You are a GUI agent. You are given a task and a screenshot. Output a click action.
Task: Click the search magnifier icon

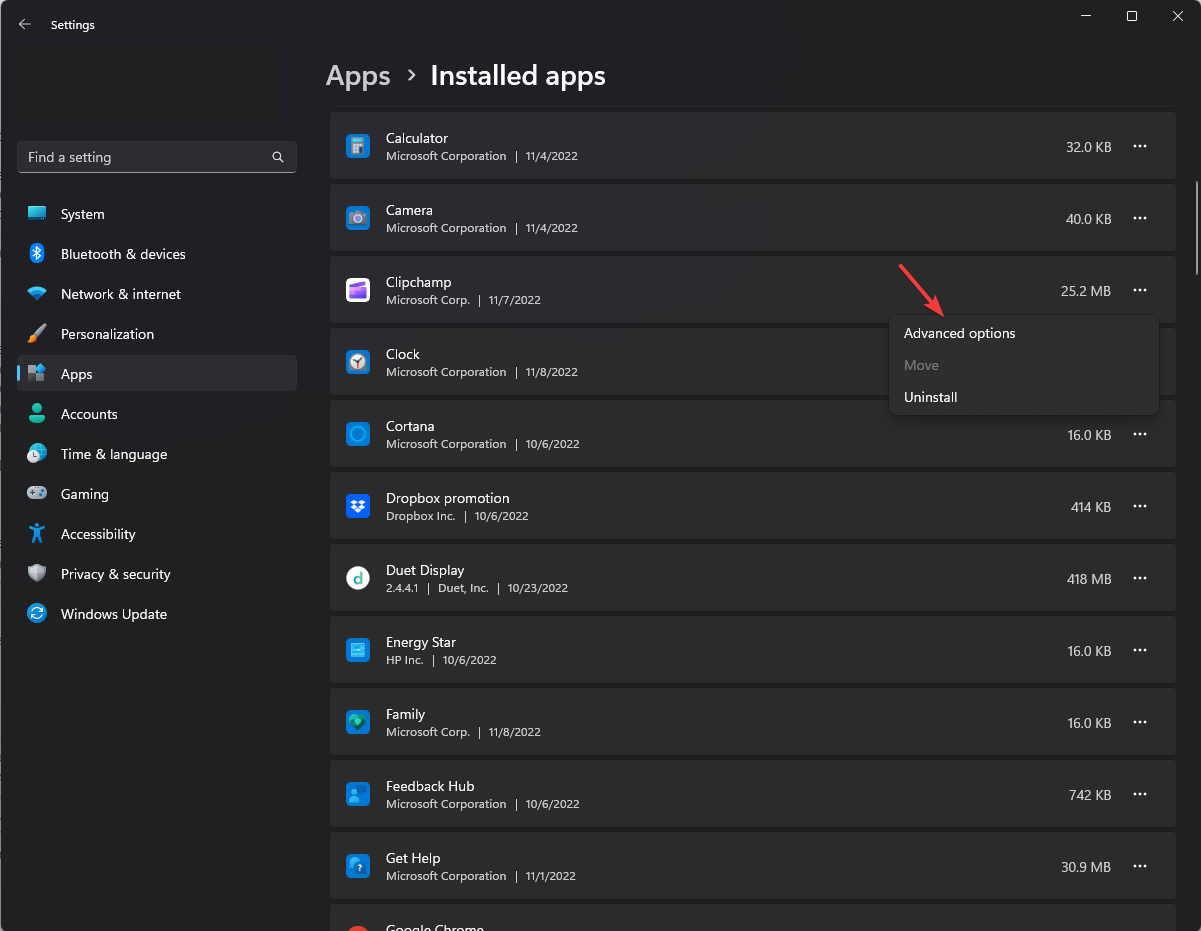coord(278,157)
